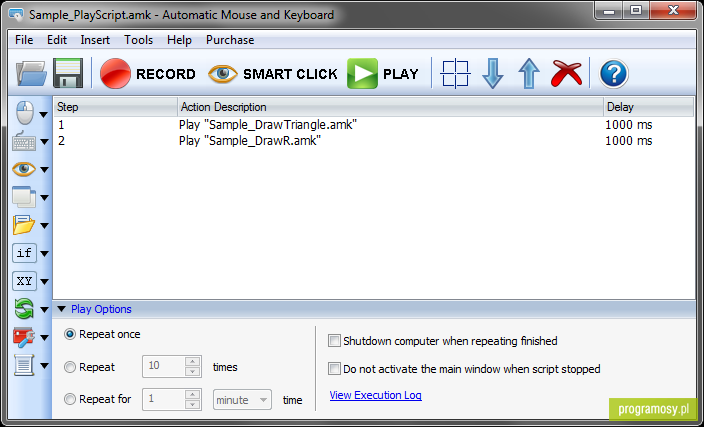Viewport: 704px width, 427px height.
Task: Collapse the Play Options panel
Action: coord(62,309)
